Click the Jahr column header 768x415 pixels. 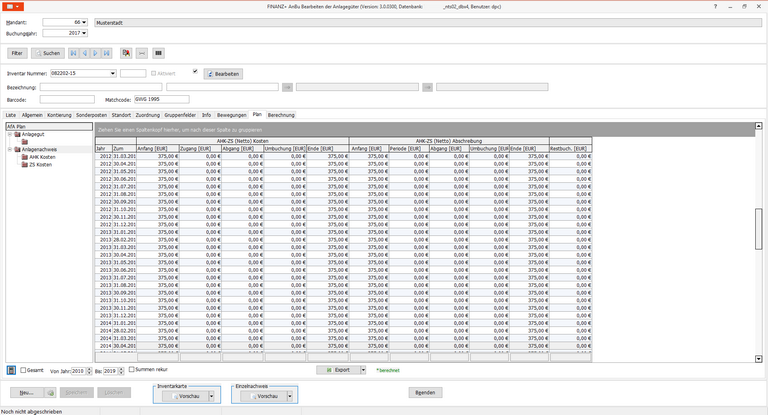click(x=103, y=148)
